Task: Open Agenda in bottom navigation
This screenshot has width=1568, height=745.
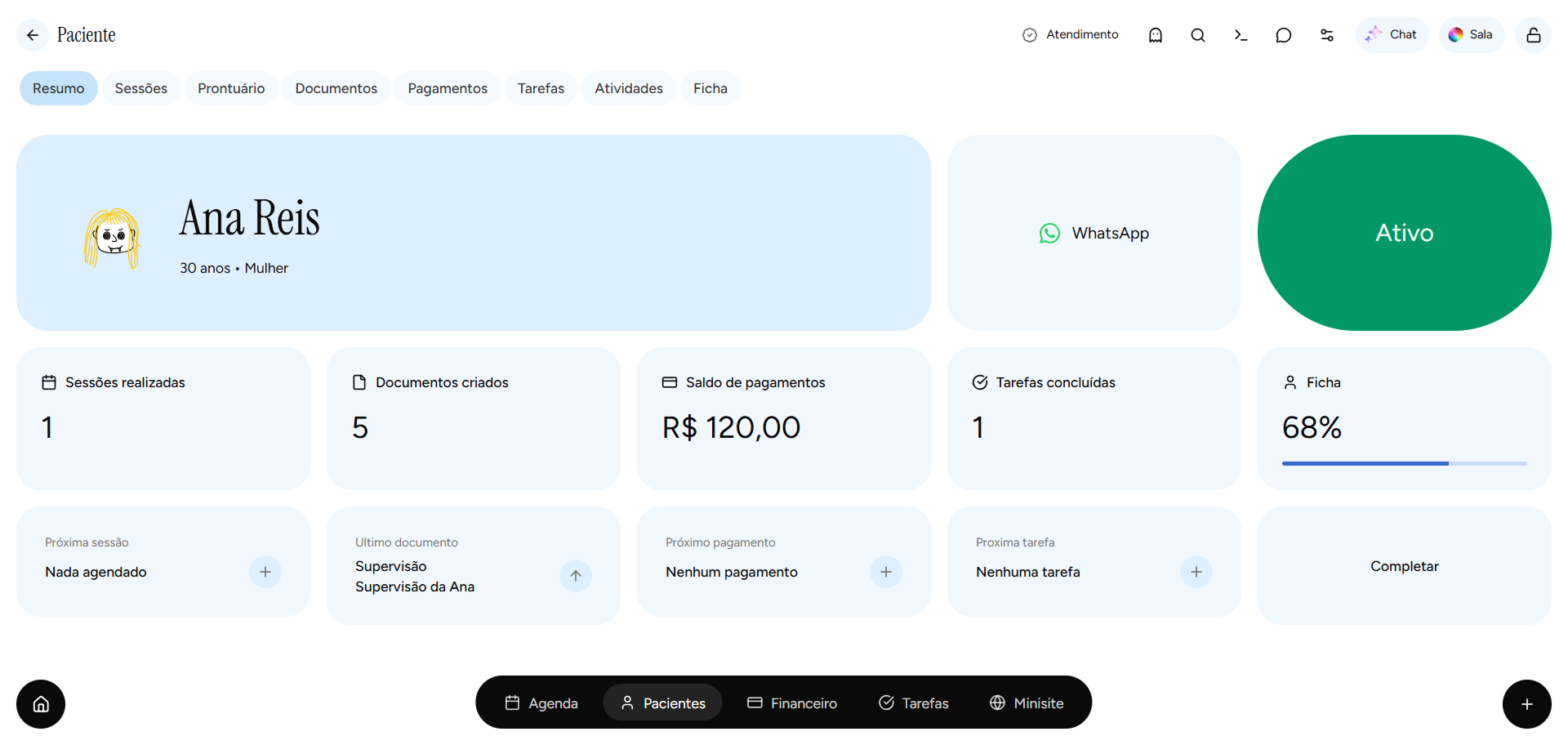Action: [x=541, y=703]
